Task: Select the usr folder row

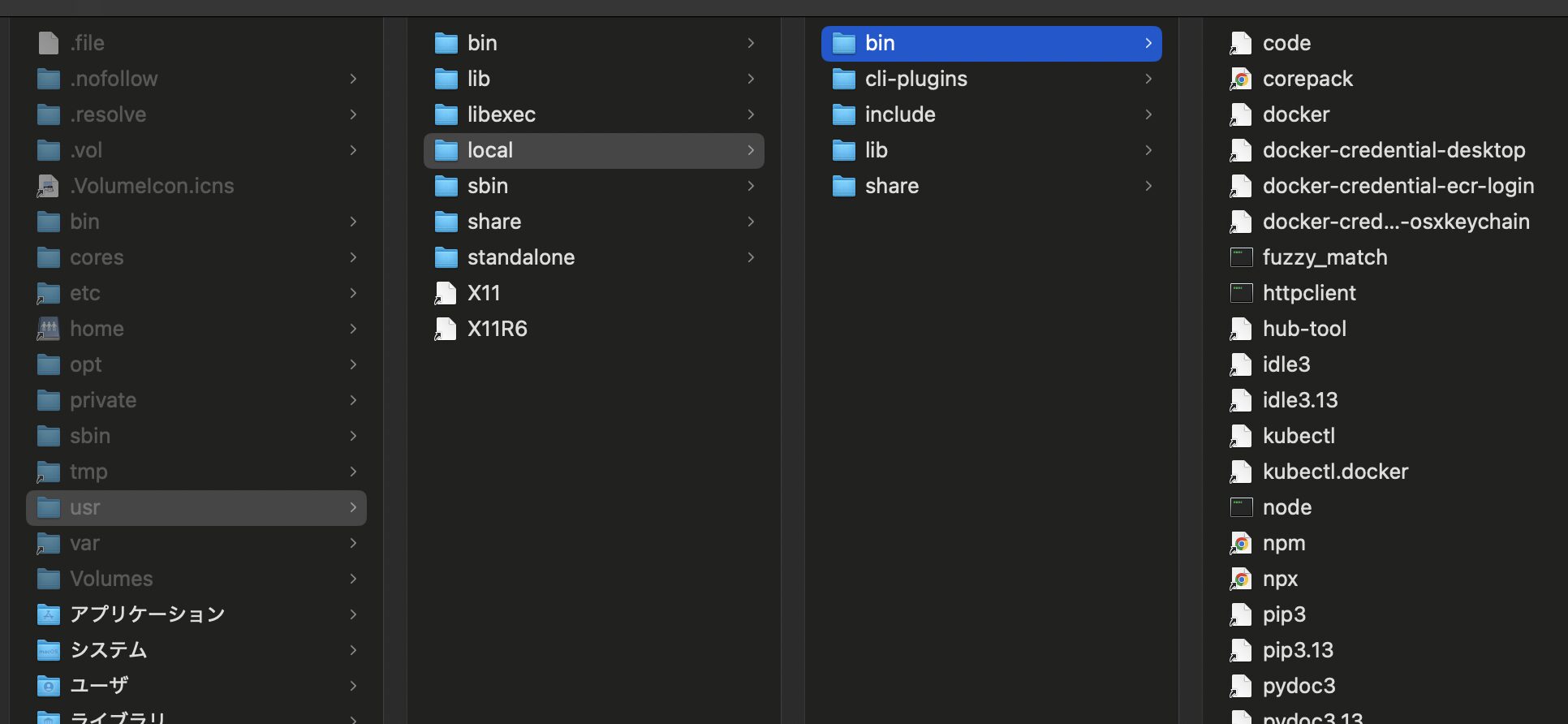Action: point(196,507)
